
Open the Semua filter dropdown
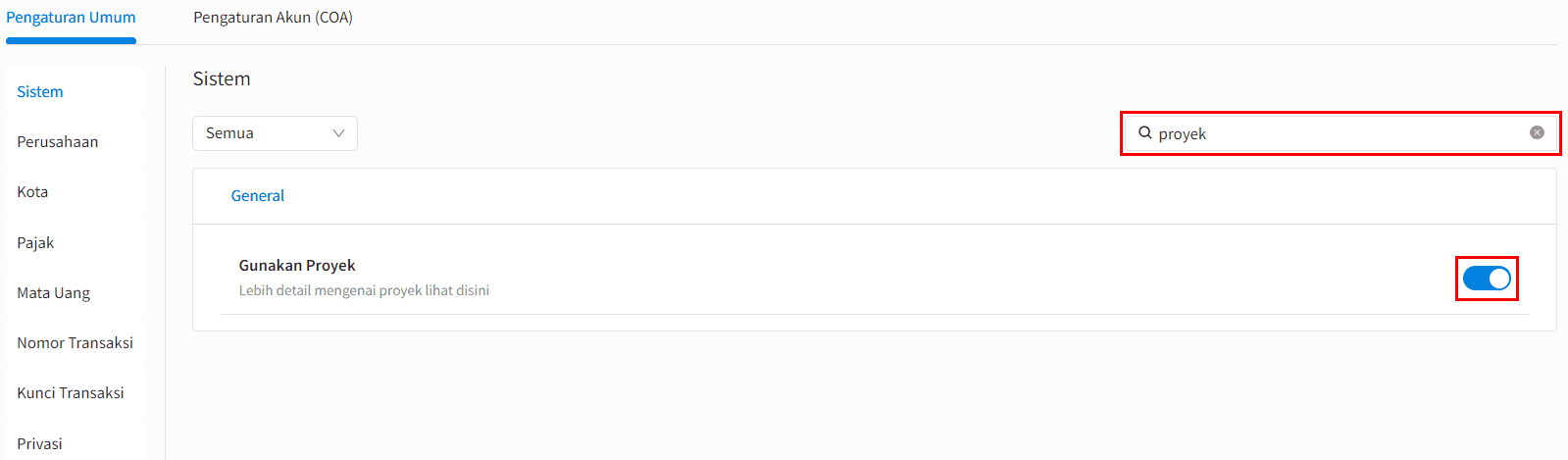275,133
